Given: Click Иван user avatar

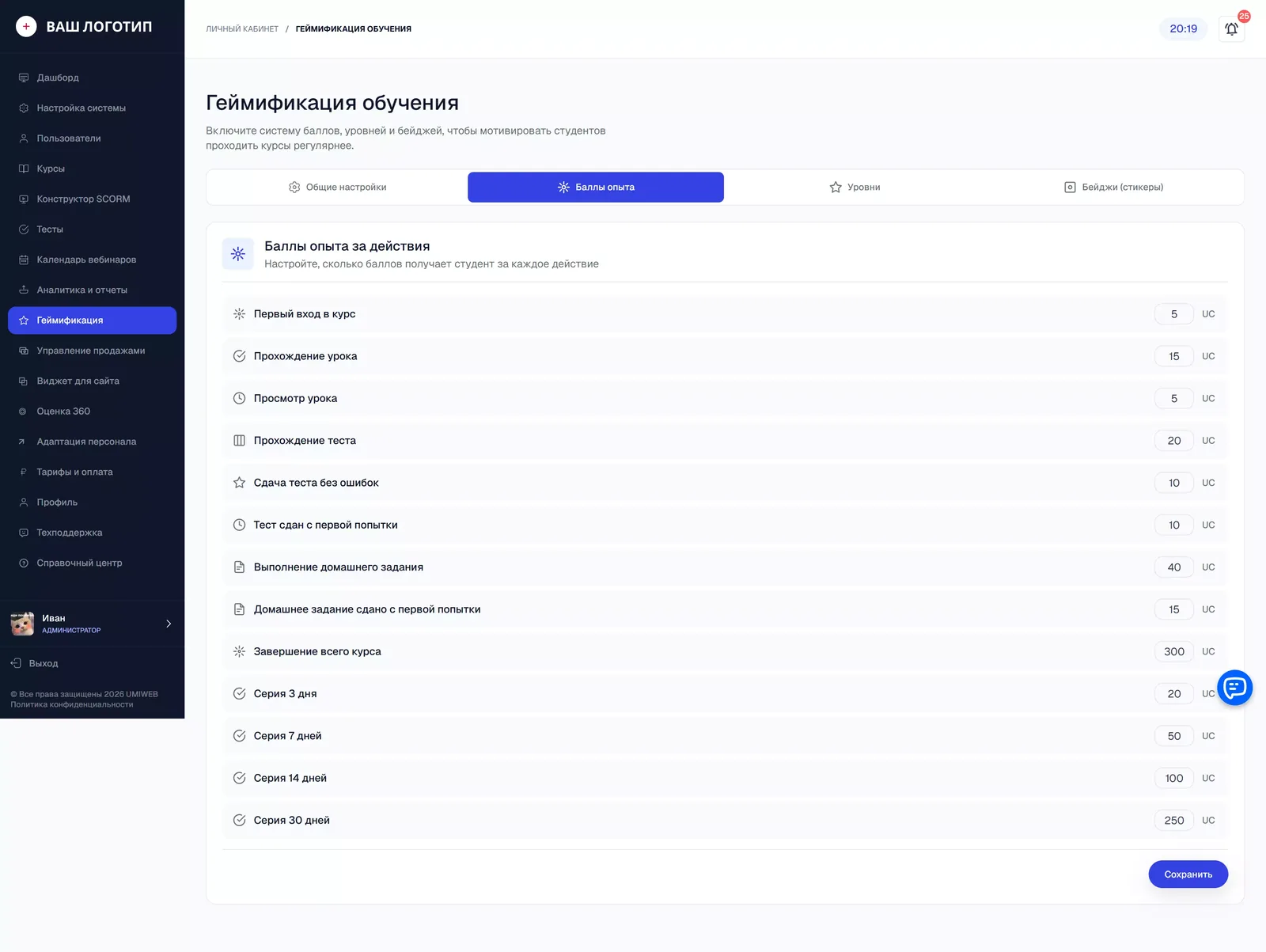Looking at the screenshot, I should point(22,624).
